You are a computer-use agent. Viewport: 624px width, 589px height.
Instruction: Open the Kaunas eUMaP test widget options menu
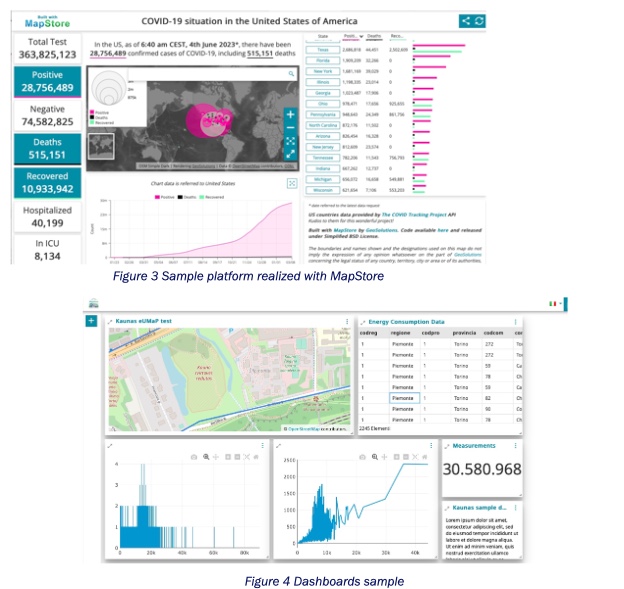click(347, 321)
